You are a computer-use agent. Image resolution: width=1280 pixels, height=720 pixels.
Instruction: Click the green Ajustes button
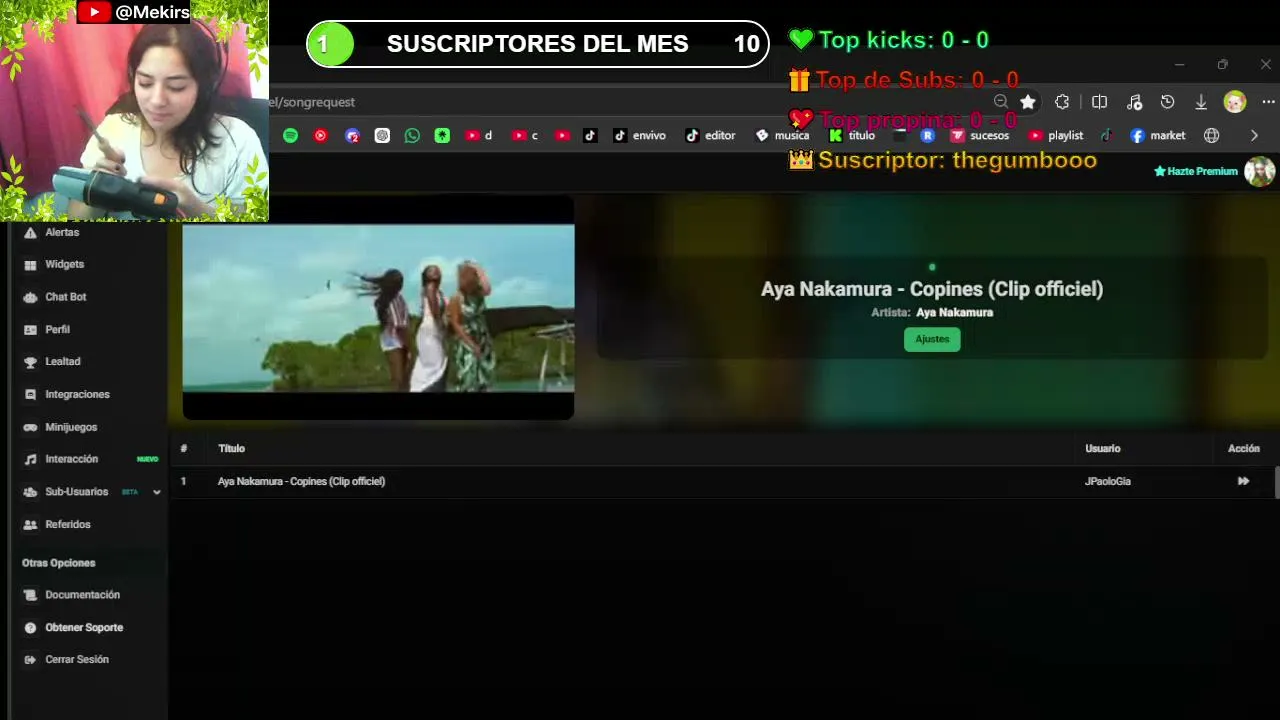click(932, 339)
